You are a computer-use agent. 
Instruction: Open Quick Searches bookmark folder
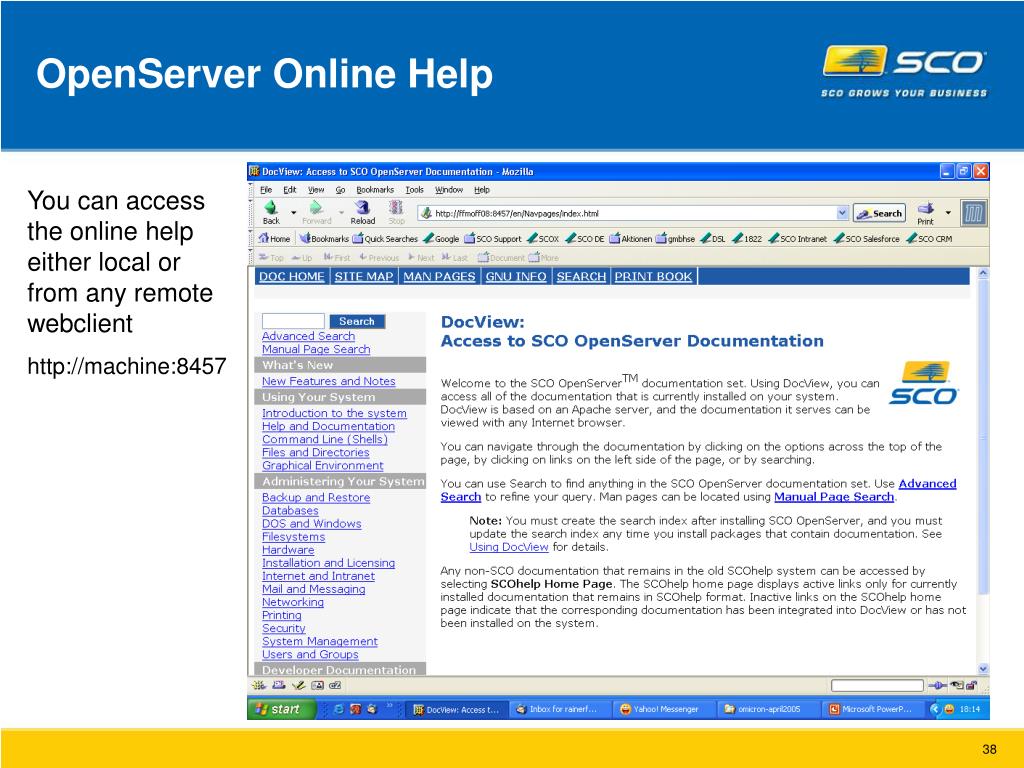click(x=385, y=238)
